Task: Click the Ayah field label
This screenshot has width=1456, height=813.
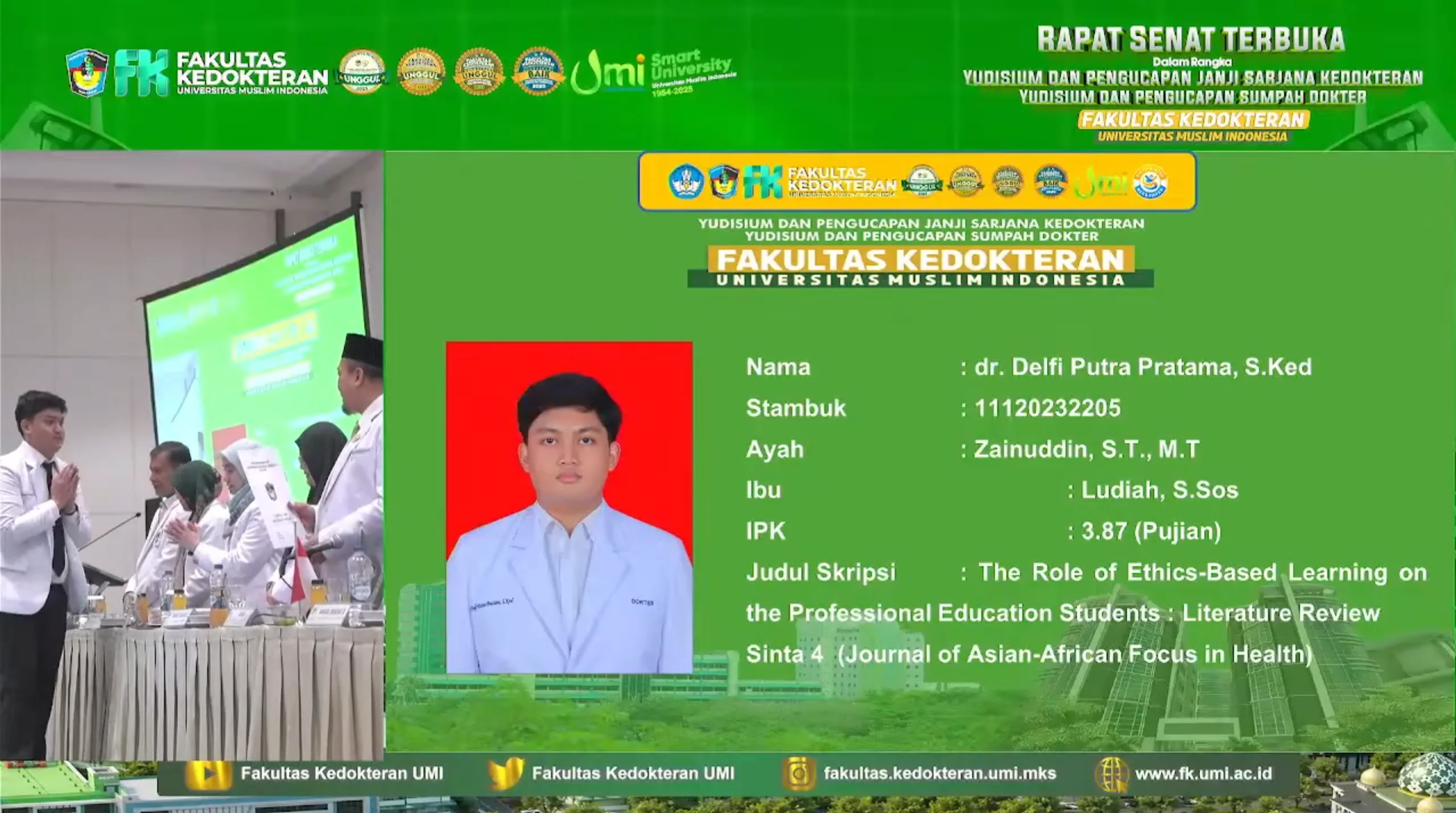Action: point(775,450)
